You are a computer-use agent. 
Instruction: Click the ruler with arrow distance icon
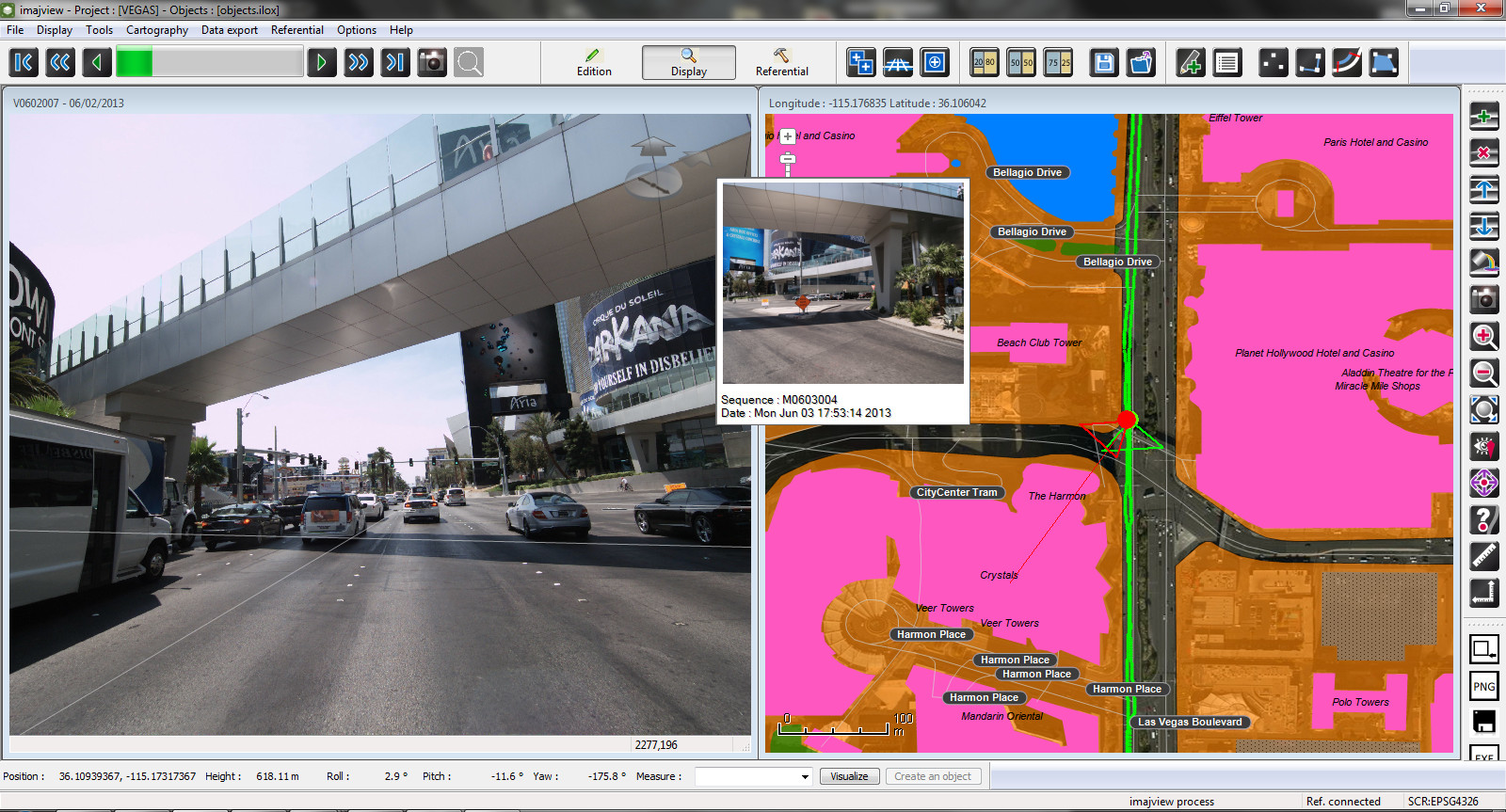tap(1484, 594)
